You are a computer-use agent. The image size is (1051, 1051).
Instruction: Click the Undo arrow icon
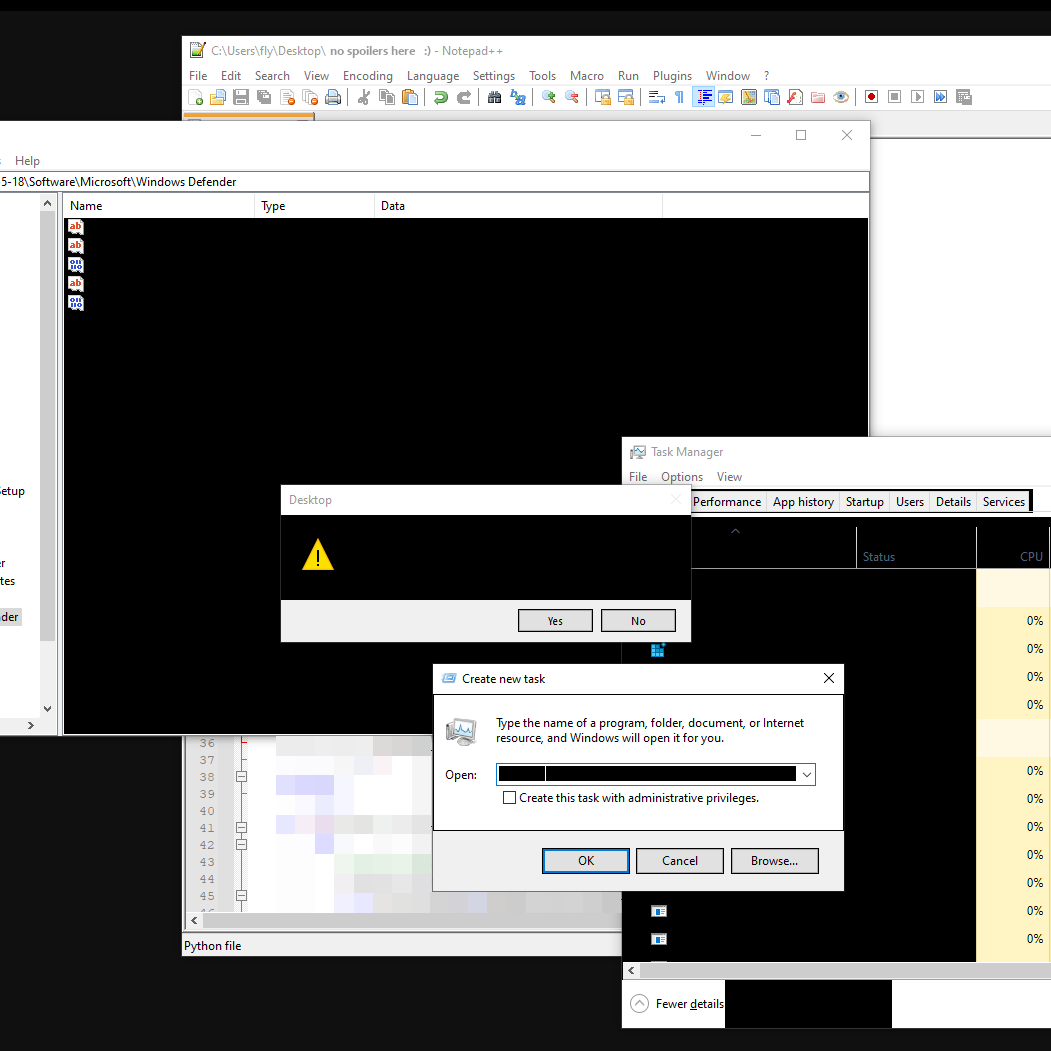point(440,97)
